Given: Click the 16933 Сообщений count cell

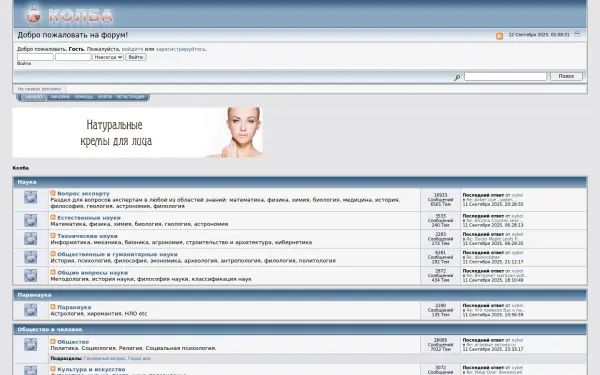Looking at the screenshot, I should pos(440,200).
